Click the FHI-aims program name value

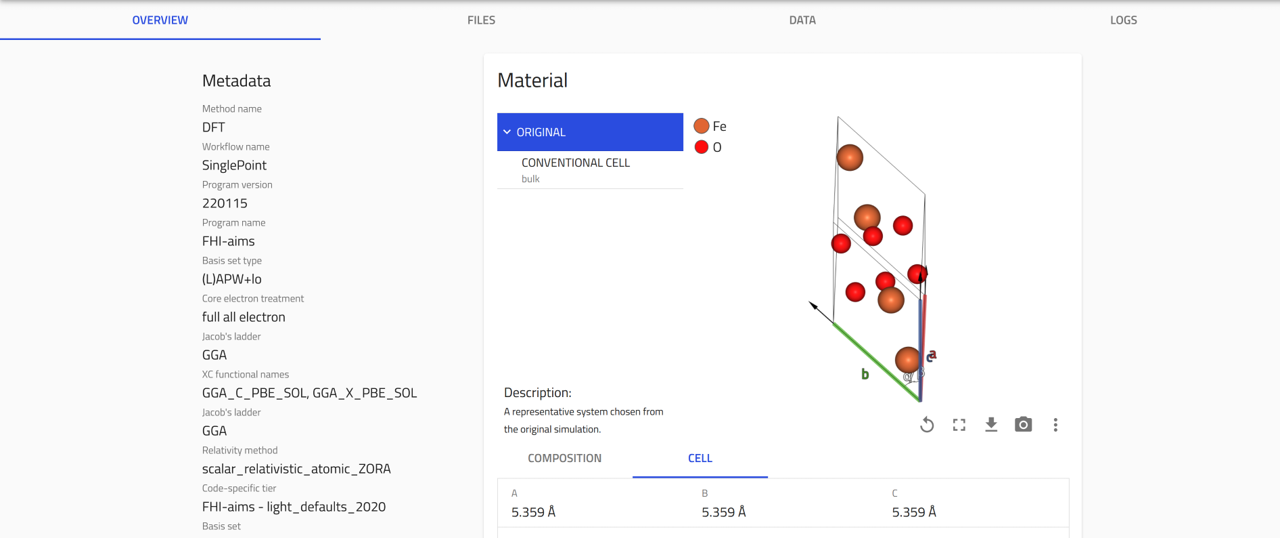(228, 241)
